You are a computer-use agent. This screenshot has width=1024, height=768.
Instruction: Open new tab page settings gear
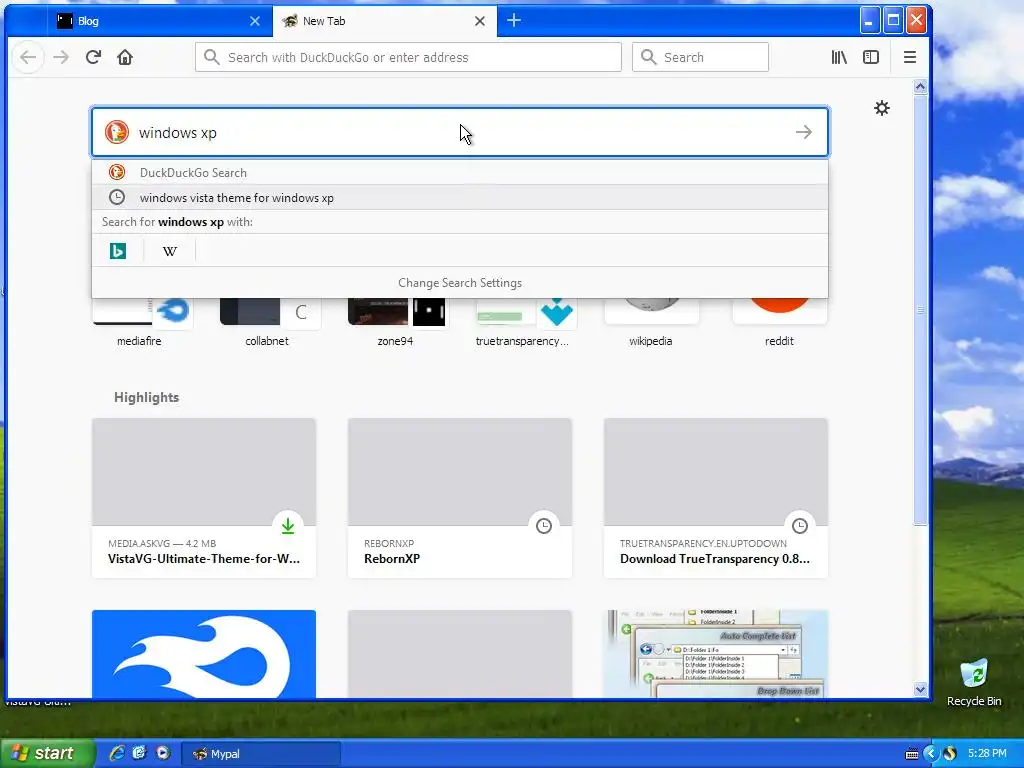pos(882,108)
